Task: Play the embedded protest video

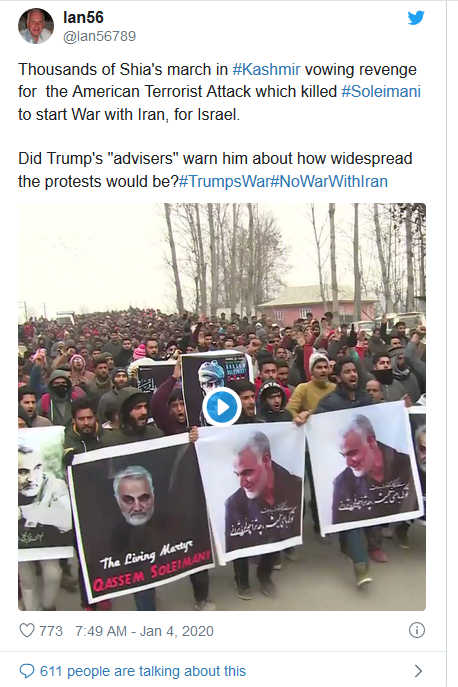Action: pos(222,407)
